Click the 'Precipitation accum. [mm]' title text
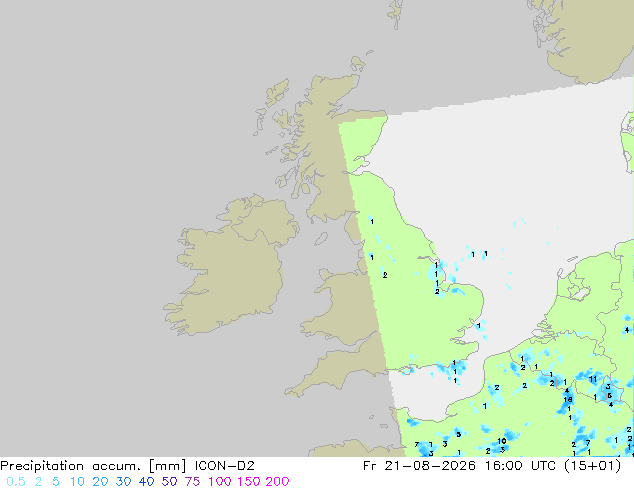The image size is (634, 490). (93, 466)
